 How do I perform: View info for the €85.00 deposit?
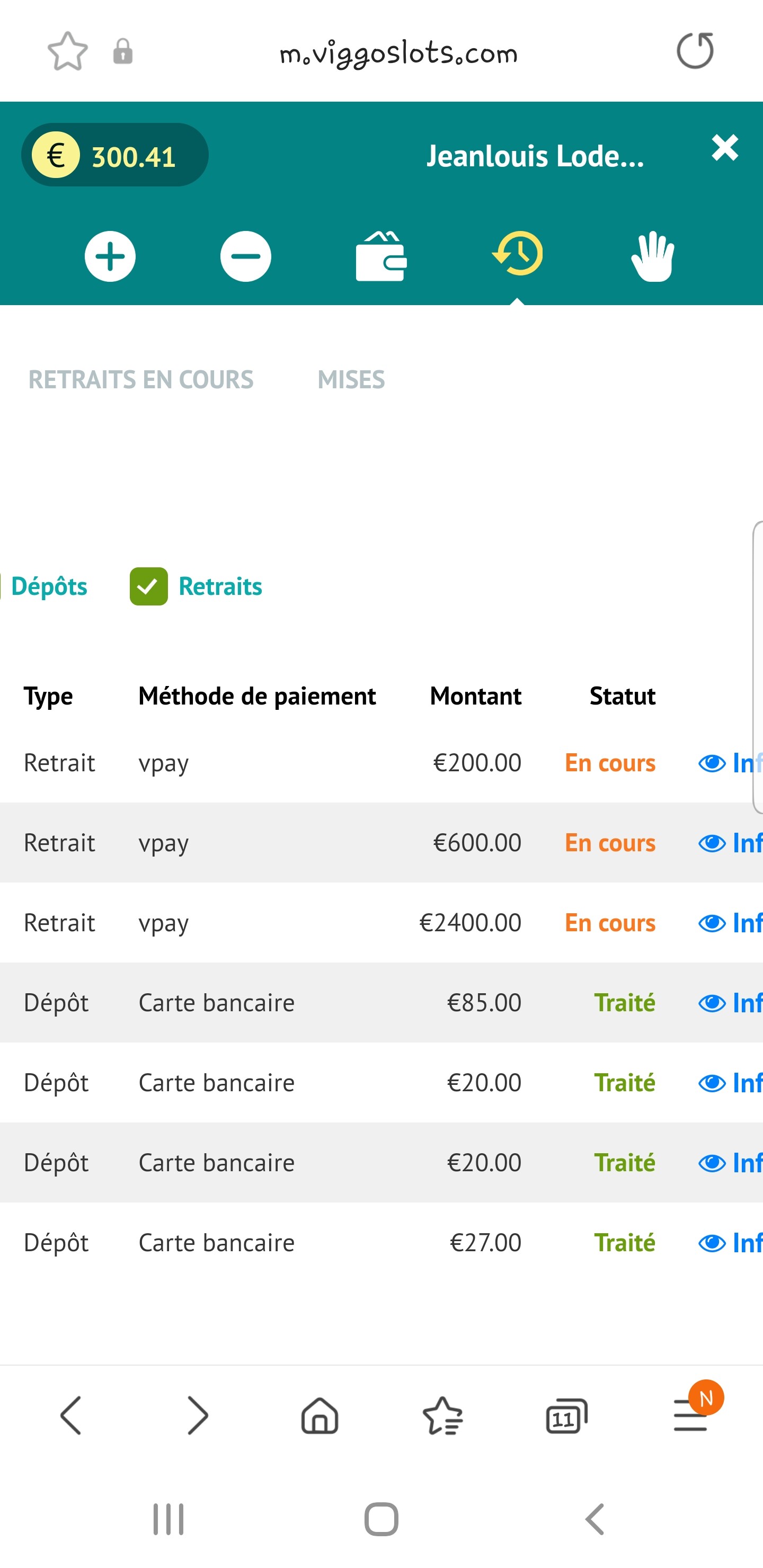tap(730, 1003)
